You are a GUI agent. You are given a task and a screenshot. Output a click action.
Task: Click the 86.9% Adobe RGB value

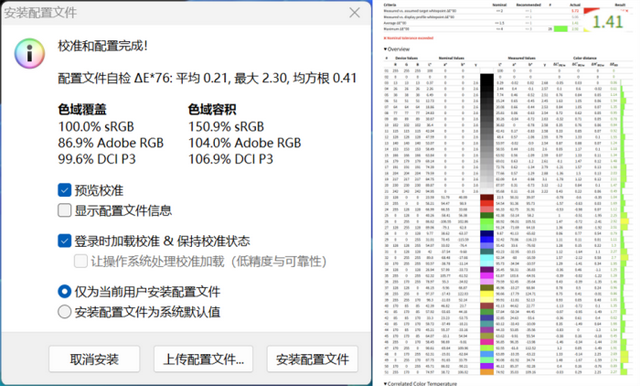(x=111, y=143)
